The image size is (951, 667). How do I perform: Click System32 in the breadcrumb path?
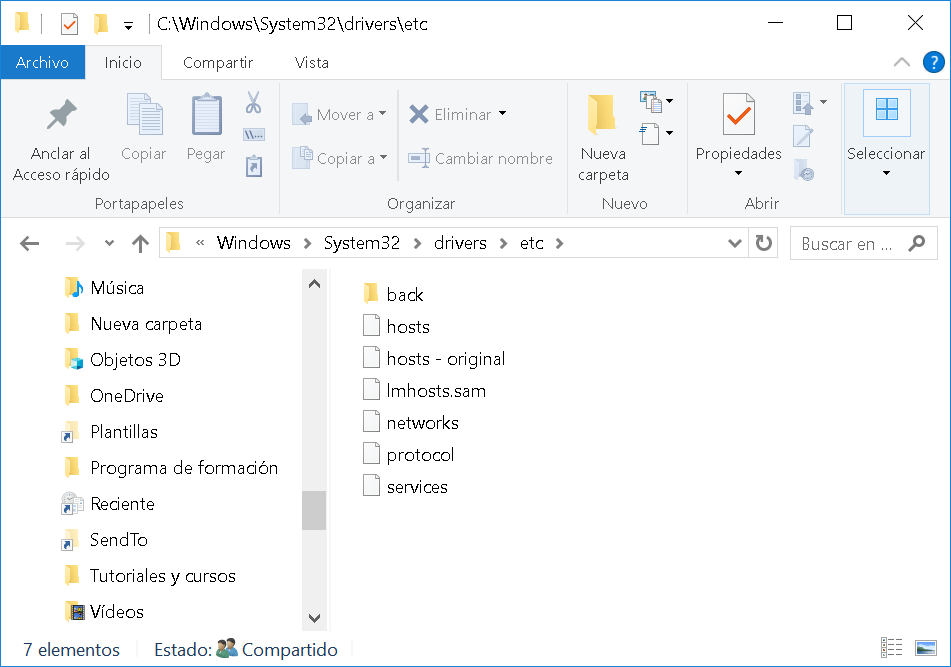(361, 243)
